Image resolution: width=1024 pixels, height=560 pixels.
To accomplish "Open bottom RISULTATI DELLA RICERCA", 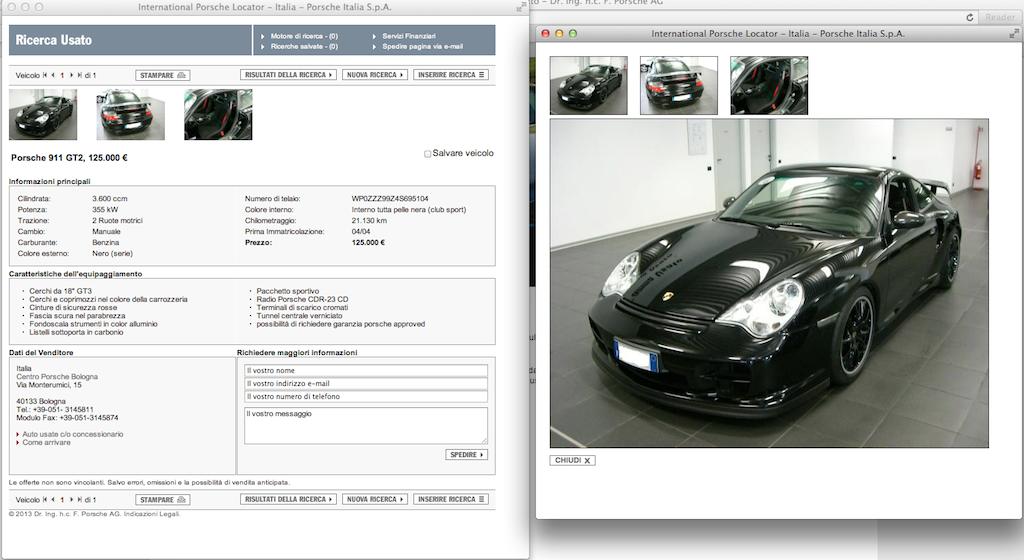I will [x=288, y=499].
